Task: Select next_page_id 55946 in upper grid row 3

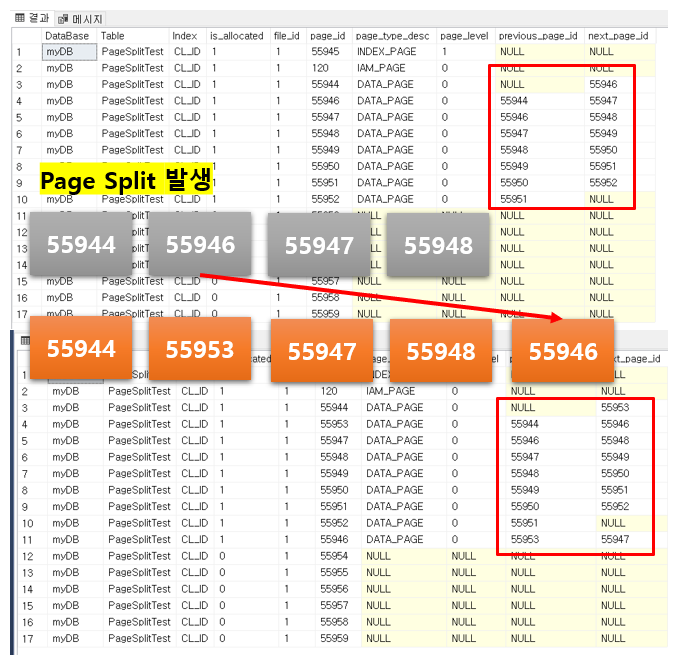Action: pos(620,85)
